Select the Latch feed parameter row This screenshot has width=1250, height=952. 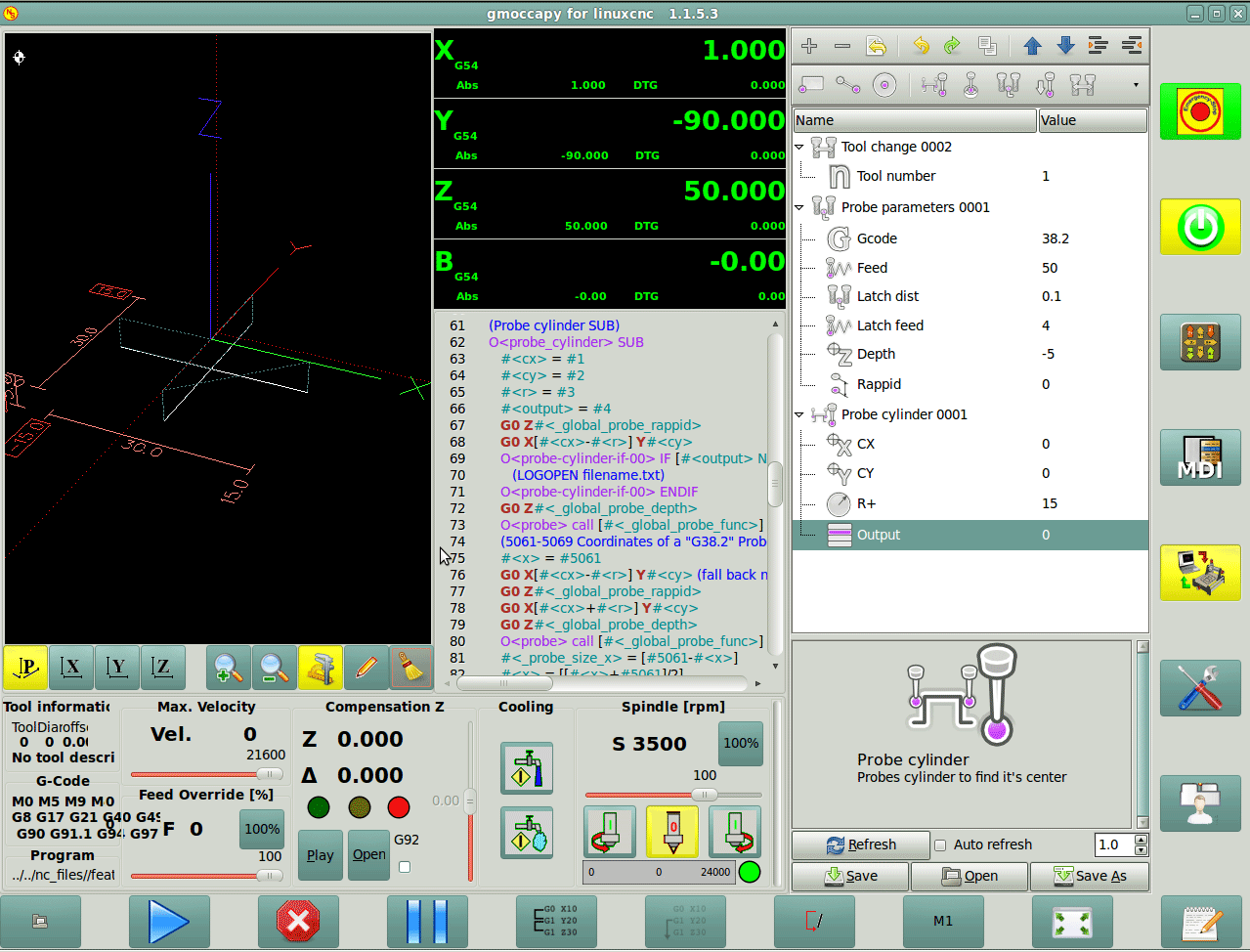pyautogui.click(x=889, y=325)
